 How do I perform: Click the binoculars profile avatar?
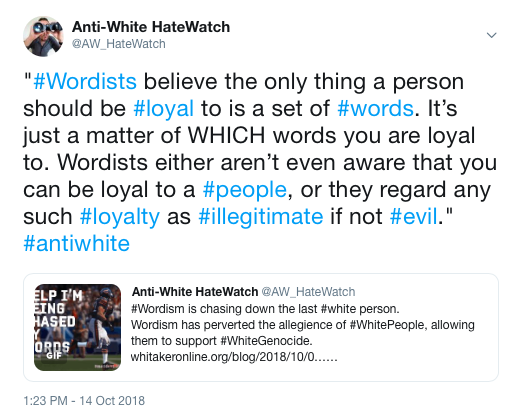coord(43,36)
